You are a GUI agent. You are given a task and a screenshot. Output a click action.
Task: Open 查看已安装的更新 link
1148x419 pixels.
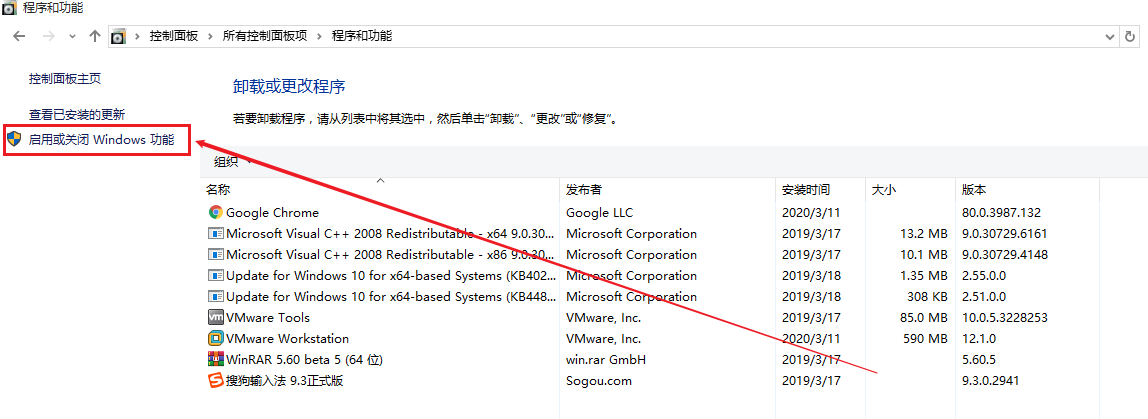(77, 115)
